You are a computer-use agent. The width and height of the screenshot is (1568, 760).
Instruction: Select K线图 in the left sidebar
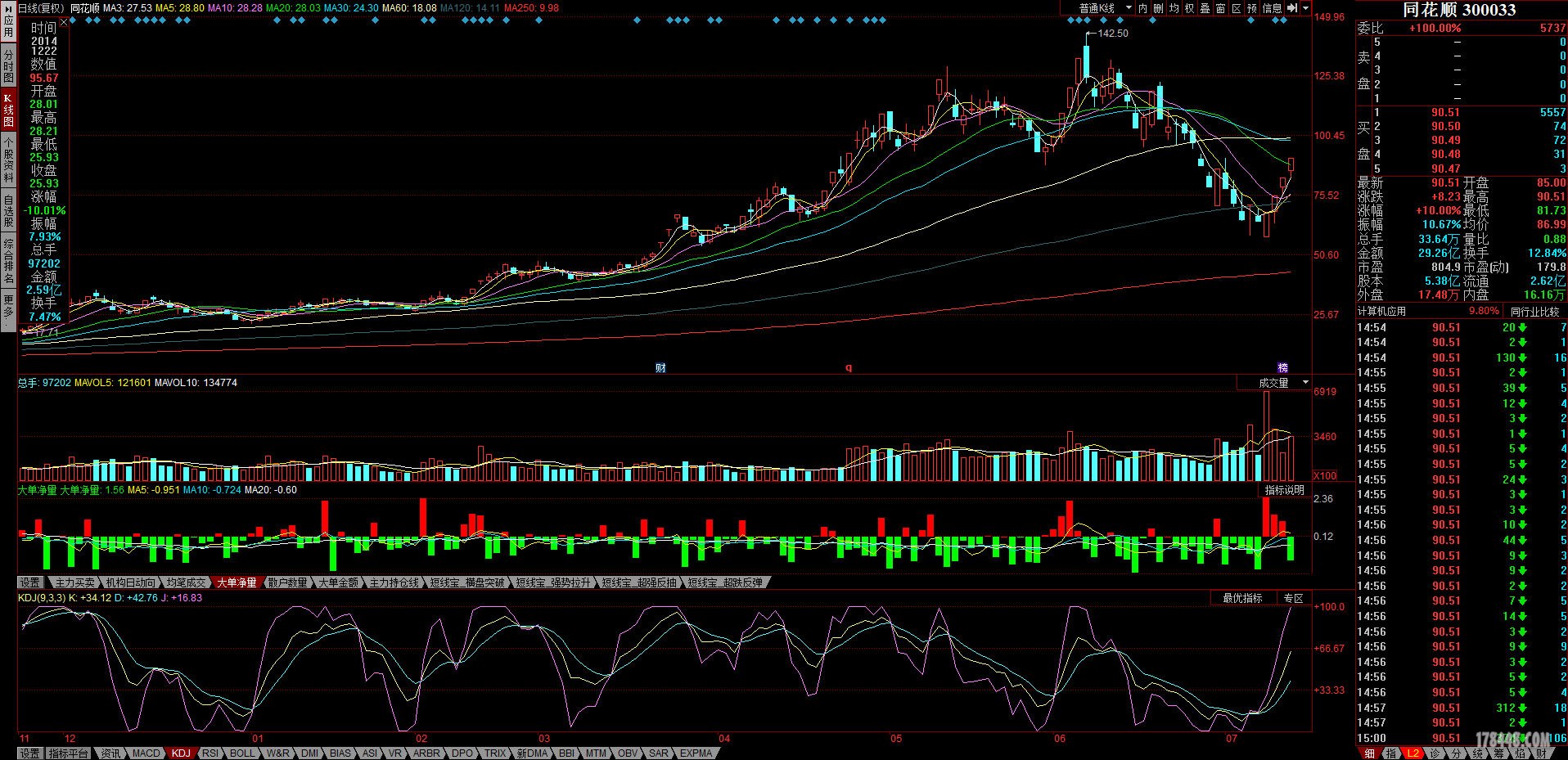8,109
